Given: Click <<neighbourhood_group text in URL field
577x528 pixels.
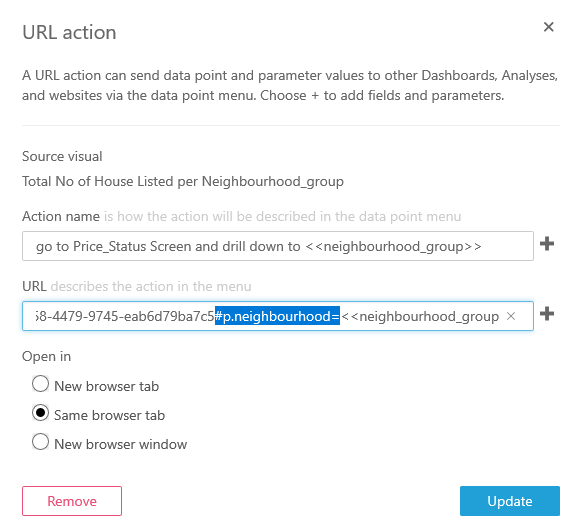Looking at the screenshot, I should click(420, 316).
